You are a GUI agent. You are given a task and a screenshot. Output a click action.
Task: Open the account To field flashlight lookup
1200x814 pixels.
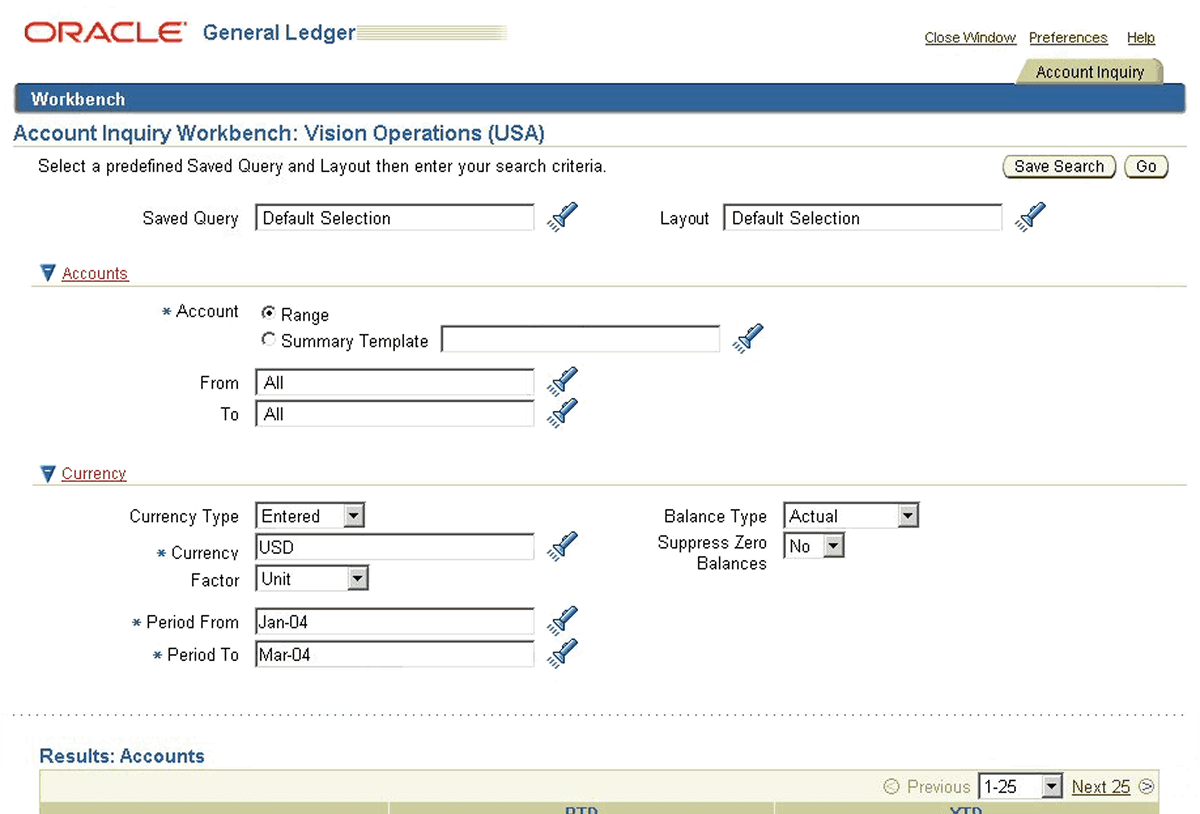click(x=561, y=412)
